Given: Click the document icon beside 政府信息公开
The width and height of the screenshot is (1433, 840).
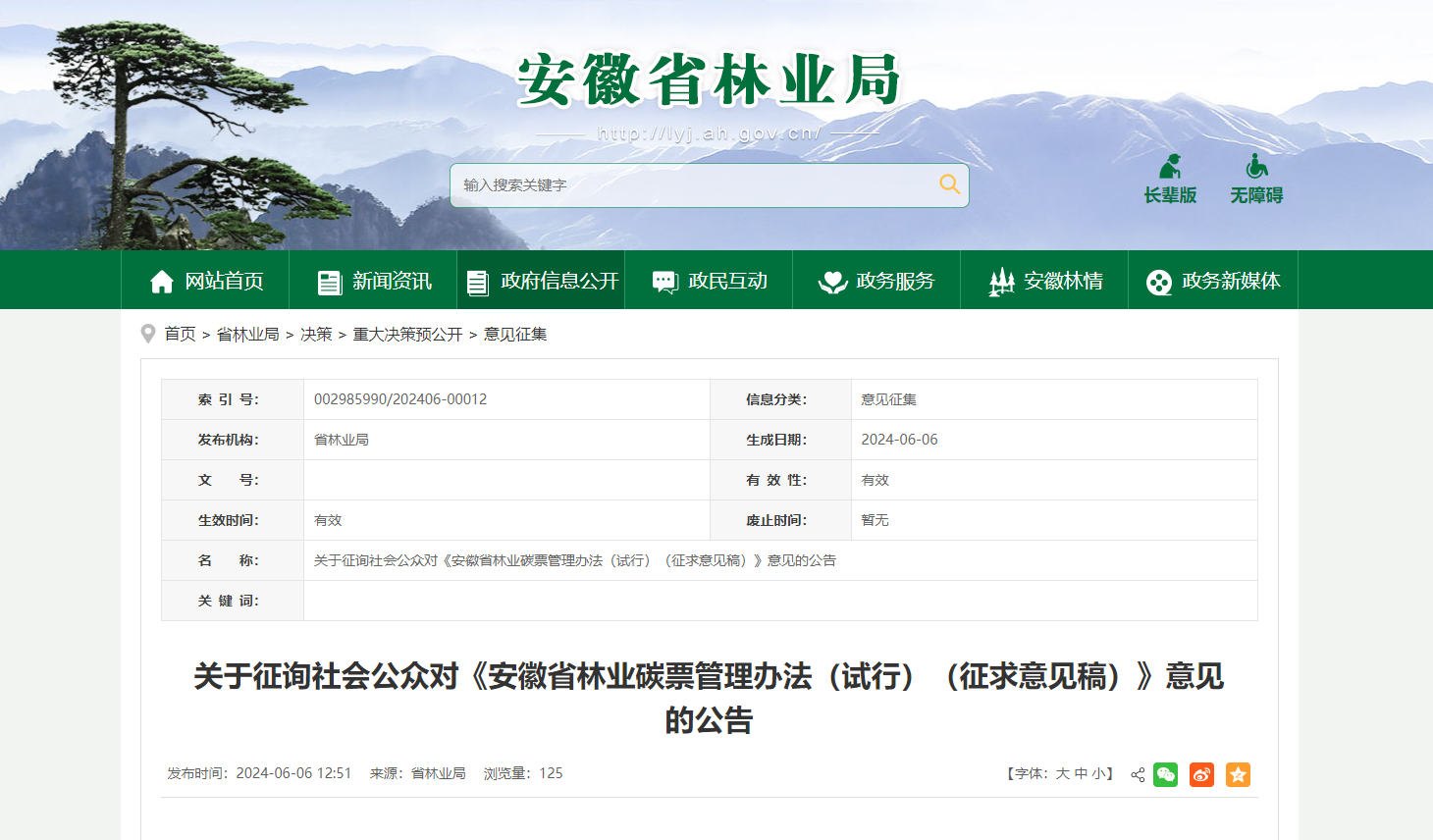Looking at the screenshot, I should click(x=478, y=283).
